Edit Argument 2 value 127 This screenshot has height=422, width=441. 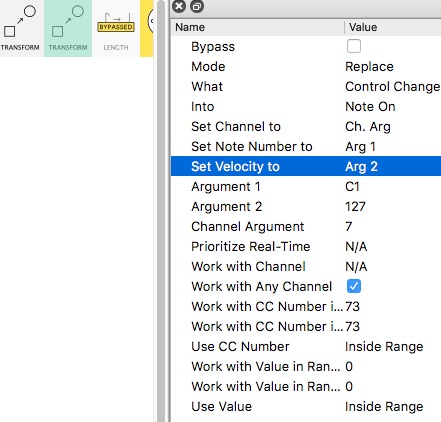355,206
